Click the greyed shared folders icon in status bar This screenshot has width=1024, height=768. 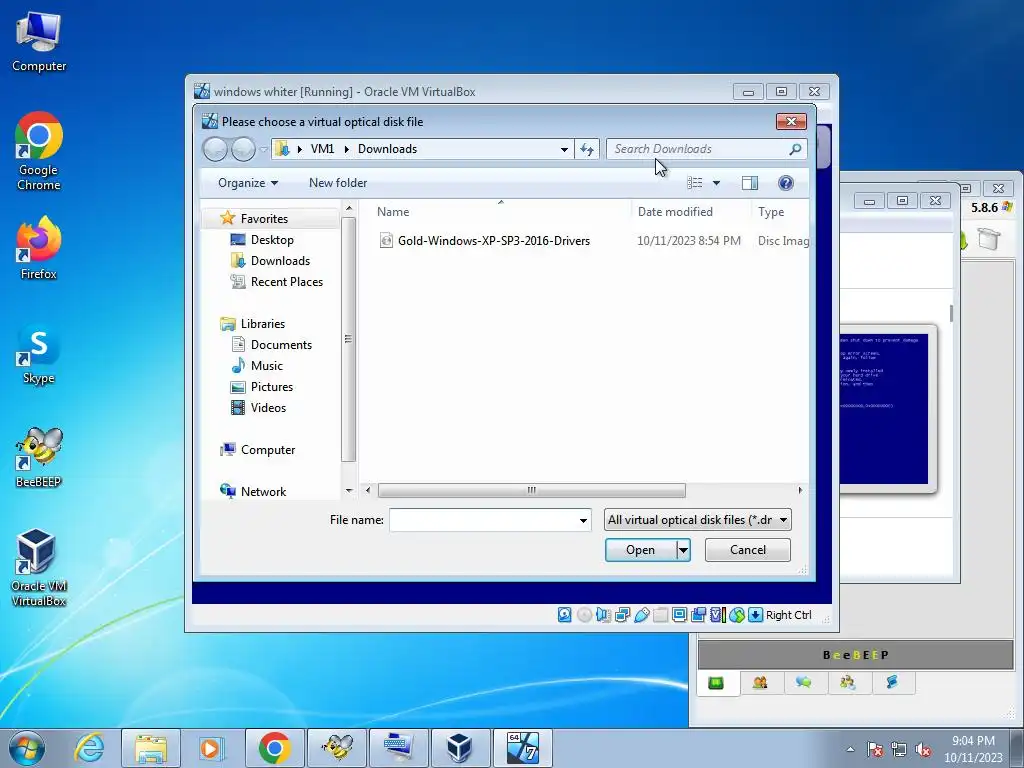pyautogui.click(x=661, y=615)
